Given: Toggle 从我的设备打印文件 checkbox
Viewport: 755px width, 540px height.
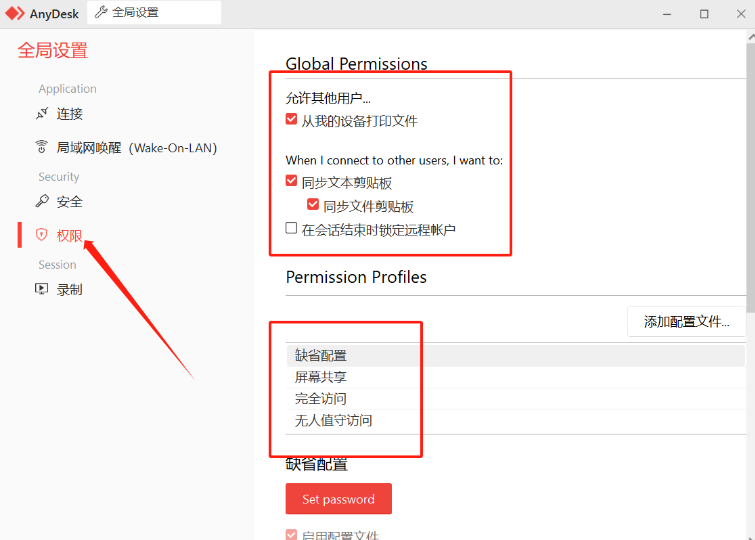Looking at the screenshot, I should click(x=291, y=119).
